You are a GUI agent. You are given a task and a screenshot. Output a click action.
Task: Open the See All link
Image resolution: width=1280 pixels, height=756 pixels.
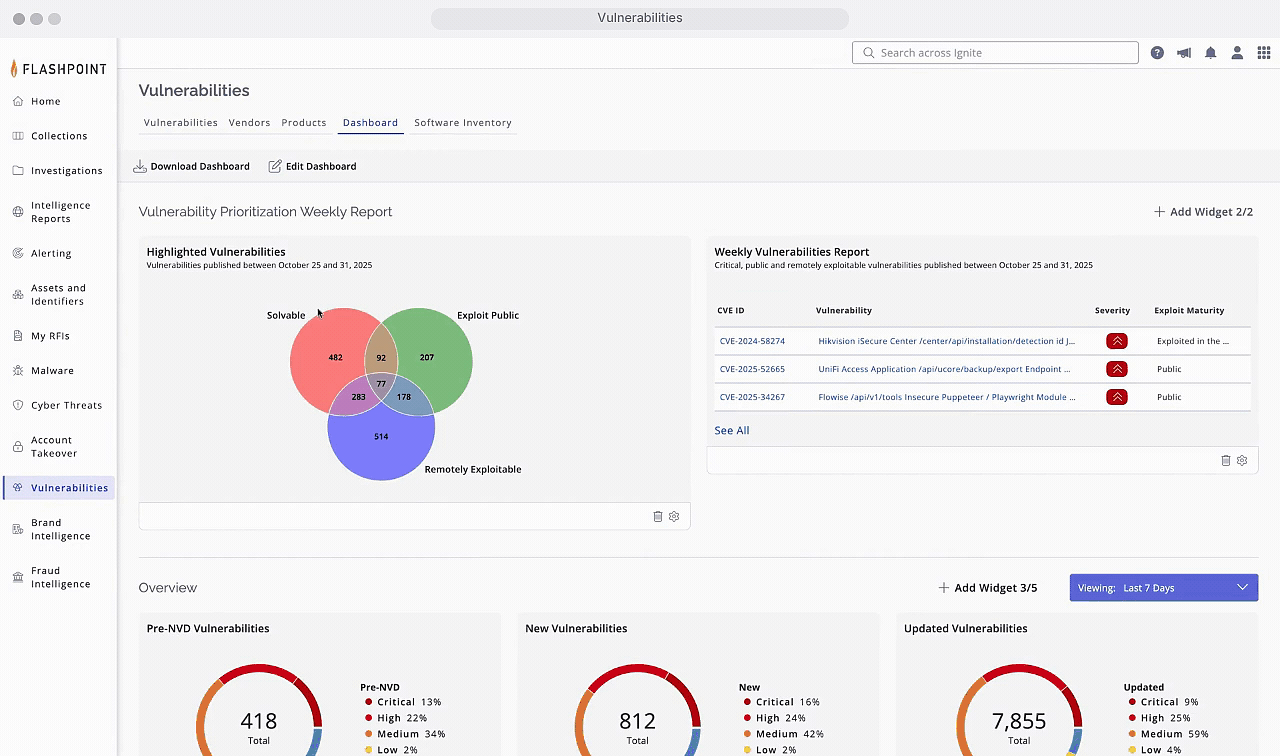(x=731, y=431)
